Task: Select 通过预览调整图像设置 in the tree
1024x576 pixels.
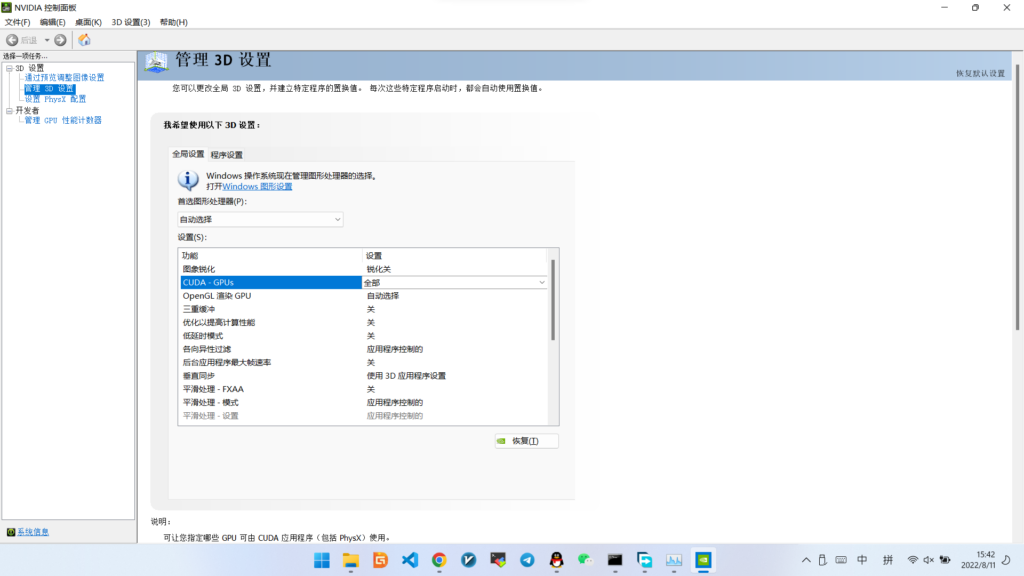Action: [x=64, y=78]
